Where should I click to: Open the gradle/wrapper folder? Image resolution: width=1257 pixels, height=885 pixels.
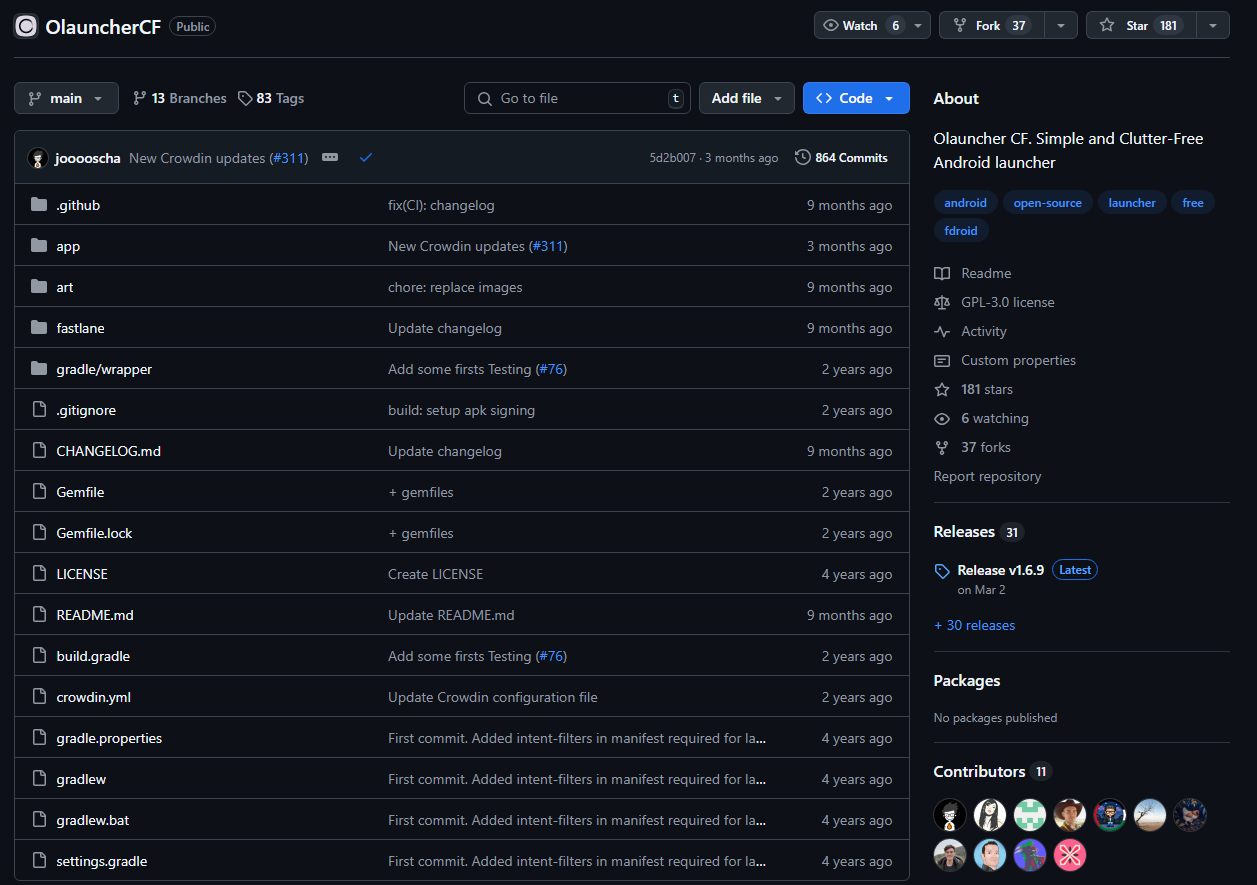click(104, 369)
